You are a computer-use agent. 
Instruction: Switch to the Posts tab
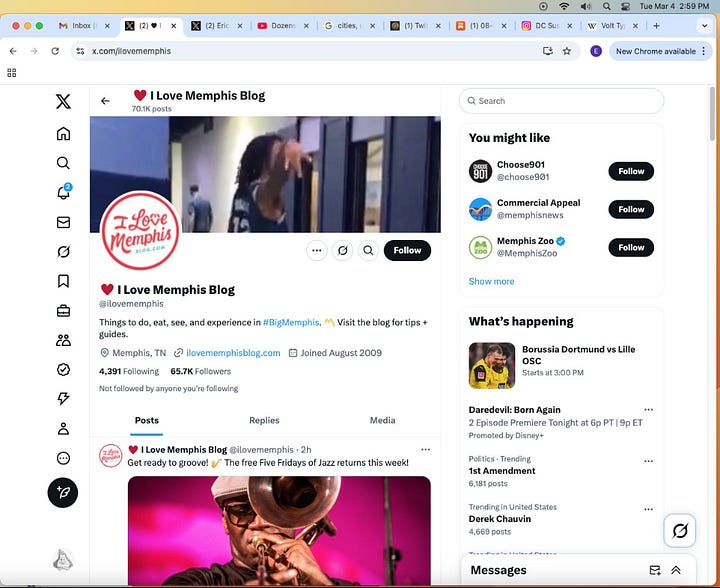coord(146,420)
